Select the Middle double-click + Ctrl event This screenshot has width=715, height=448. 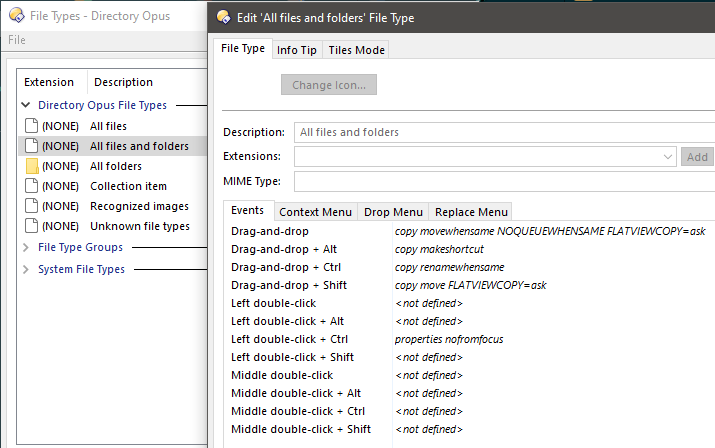click(x=470, y=412)
